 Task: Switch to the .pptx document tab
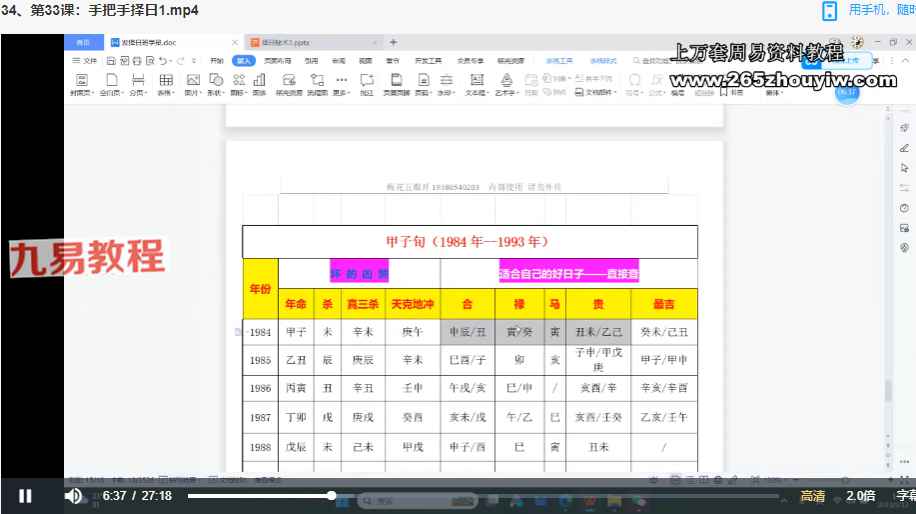313,43
